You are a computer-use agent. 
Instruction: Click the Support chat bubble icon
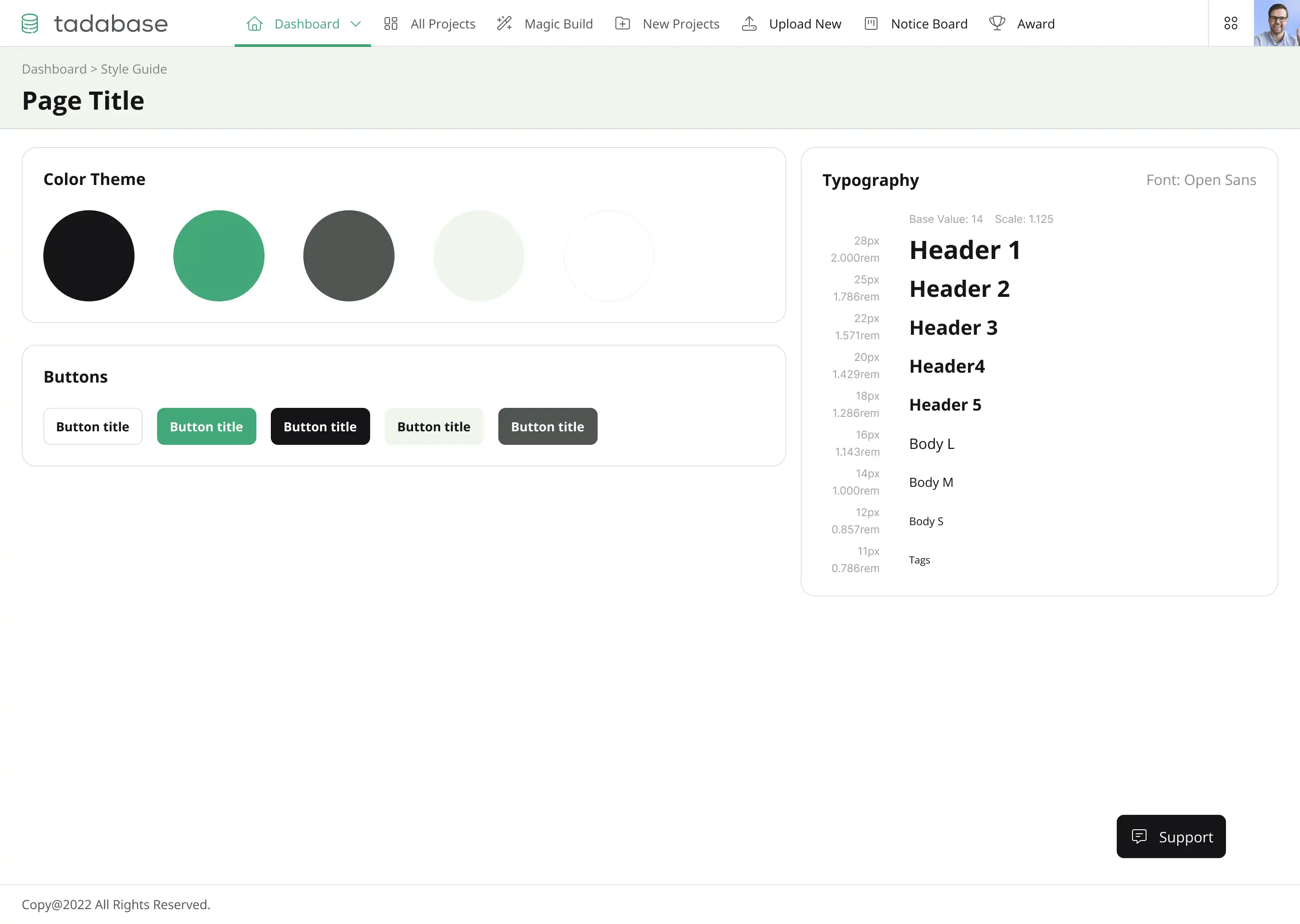click(1139, 836)
